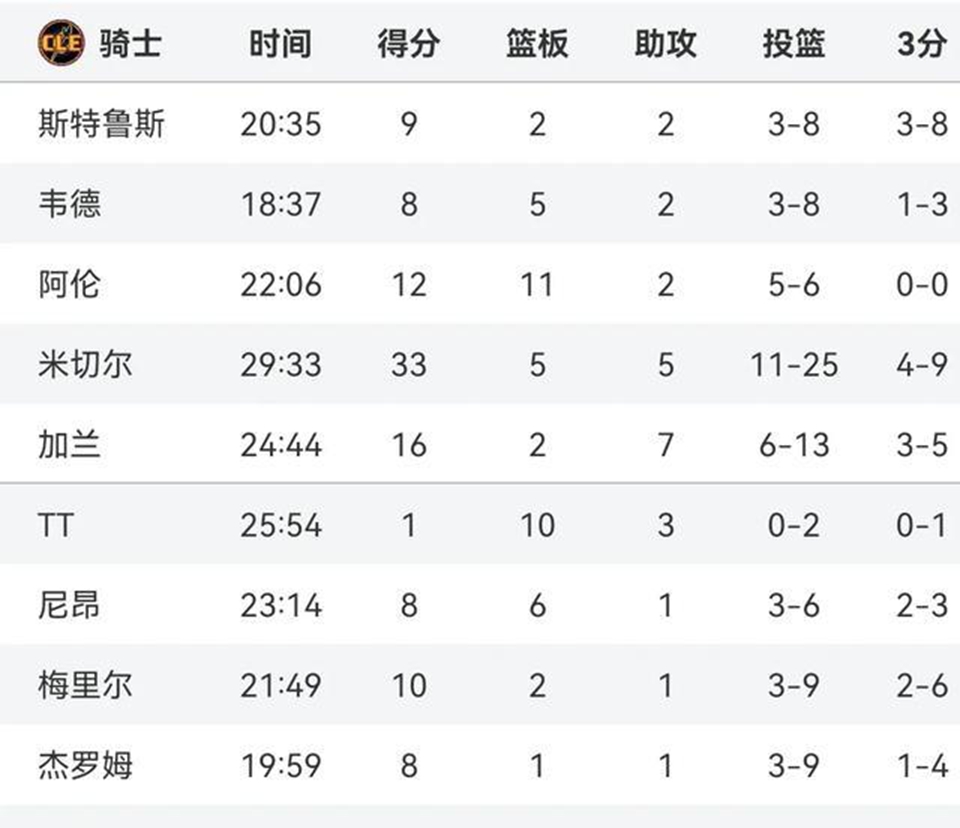Click the 得分 column header

[x=408, y=43]
